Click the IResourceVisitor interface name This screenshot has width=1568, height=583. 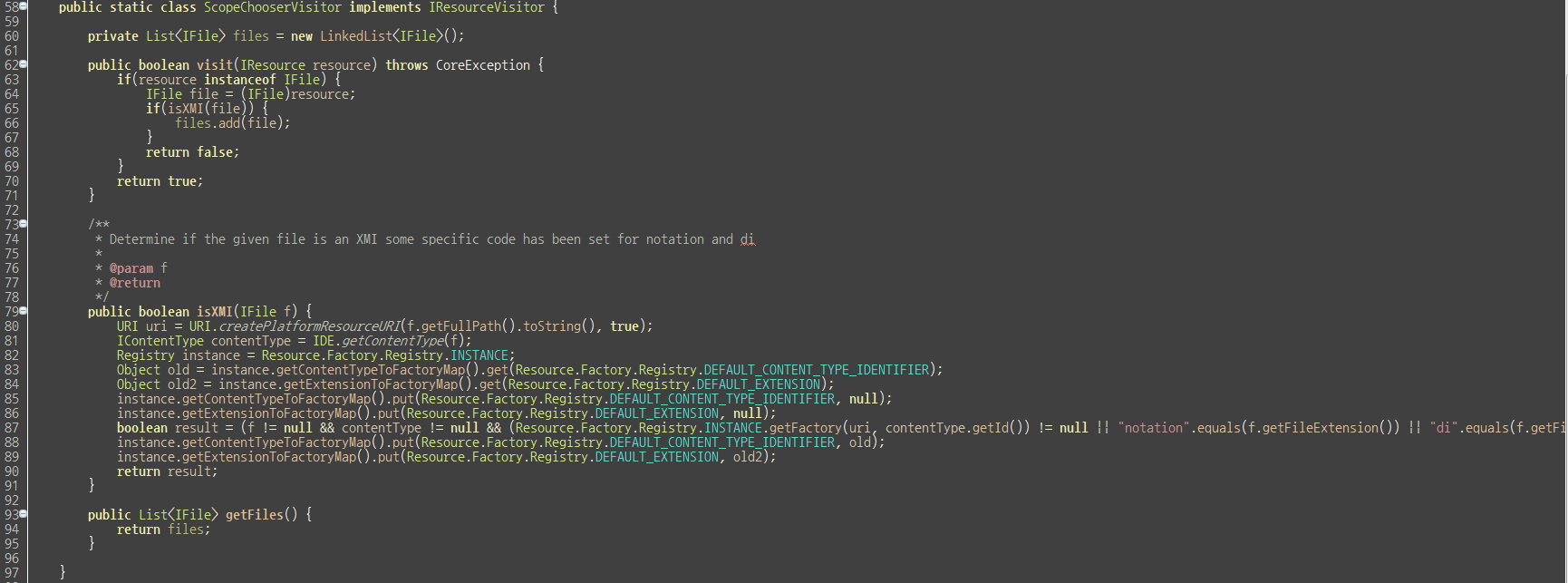point(487,7)
